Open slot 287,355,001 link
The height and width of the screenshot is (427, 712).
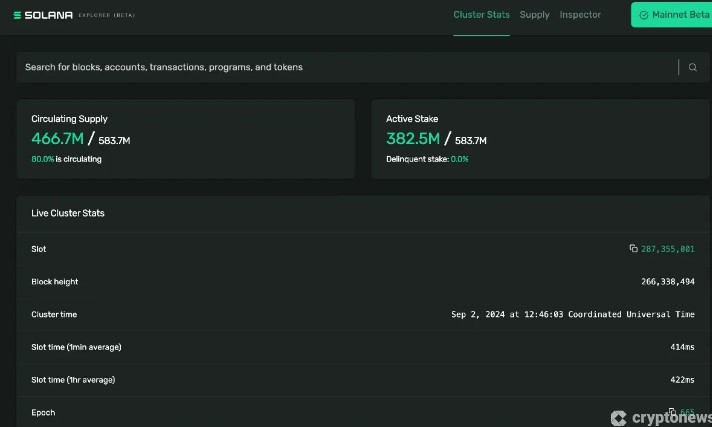point(668,249)
